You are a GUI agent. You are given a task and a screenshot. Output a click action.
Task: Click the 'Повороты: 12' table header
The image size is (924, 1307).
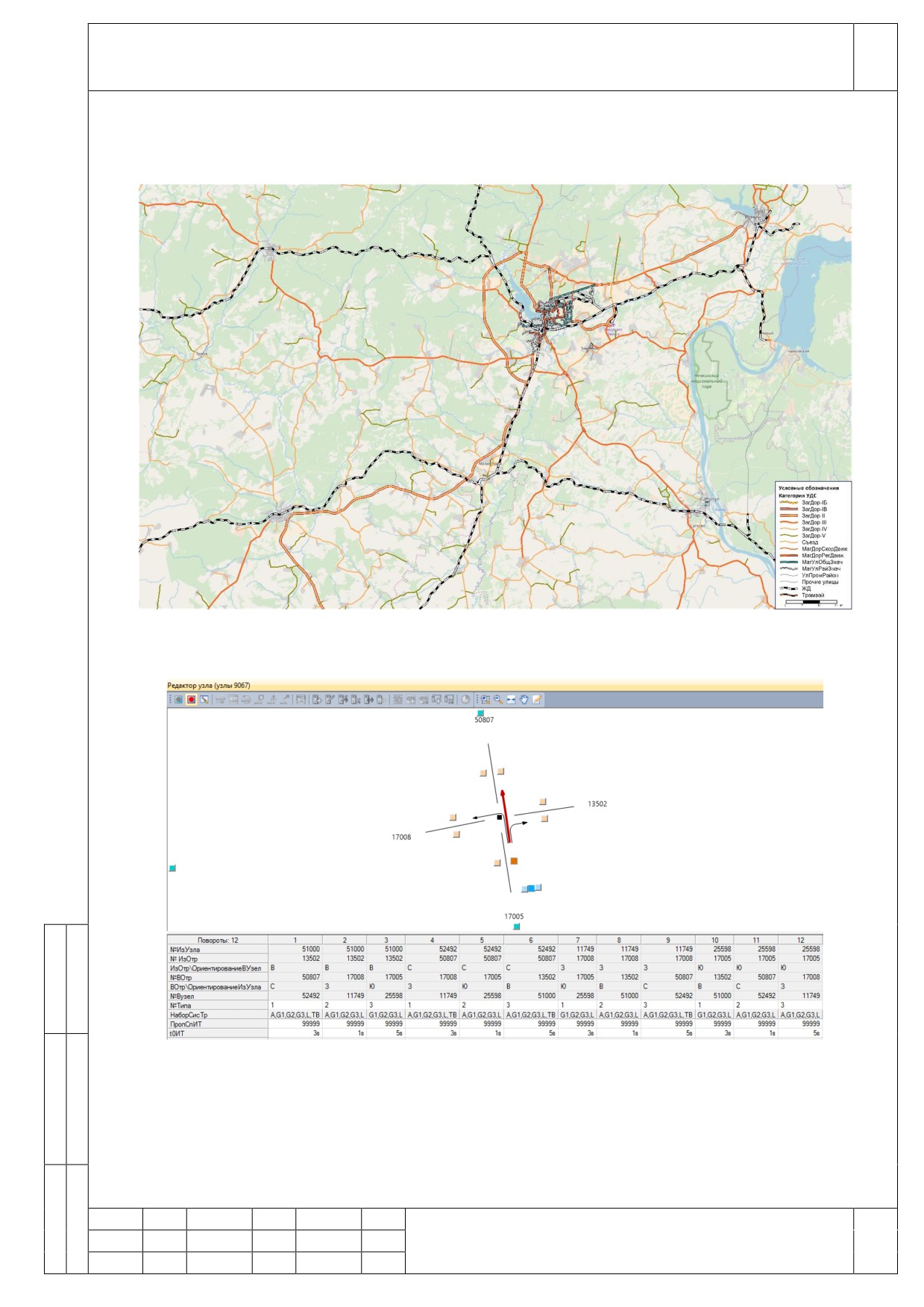coord(218,940)
